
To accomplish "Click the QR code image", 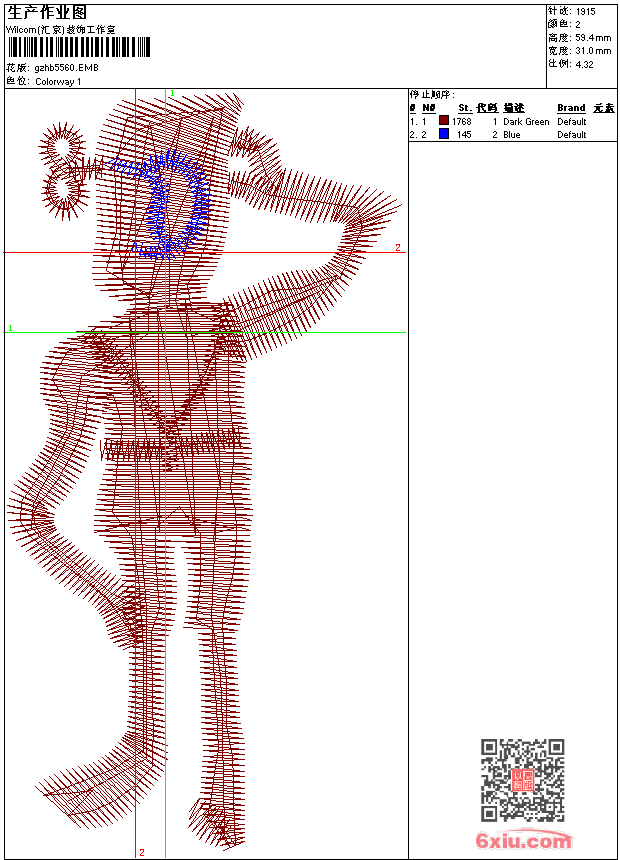I will coord(522,780).
